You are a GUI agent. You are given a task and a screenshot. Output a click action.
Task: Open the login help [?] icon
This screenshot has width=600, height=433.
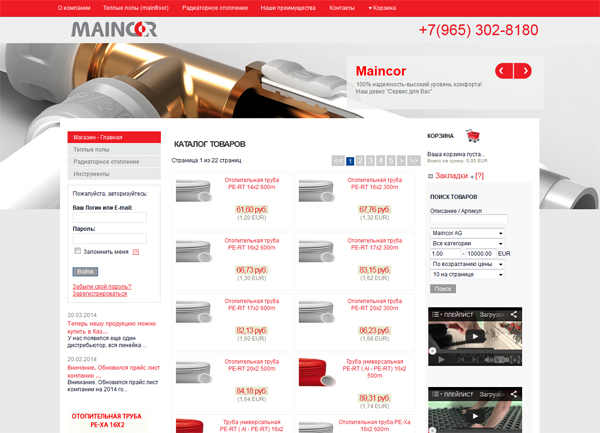point(136,252)
